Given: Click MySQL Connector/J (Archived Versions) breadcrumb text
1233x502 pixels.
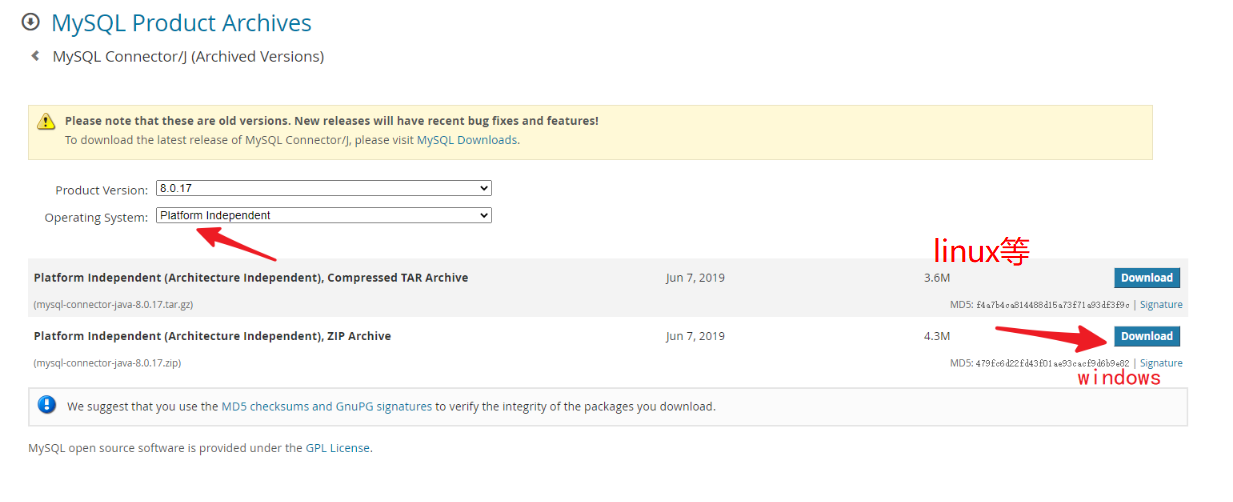Looking at the screenshot, I should tap(188, 57).
